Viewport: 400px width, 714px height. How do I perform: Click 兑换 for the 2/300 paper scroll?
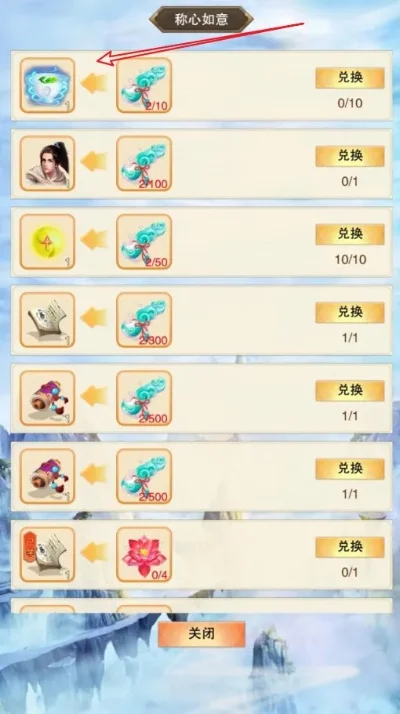click(x=350, y=313)
